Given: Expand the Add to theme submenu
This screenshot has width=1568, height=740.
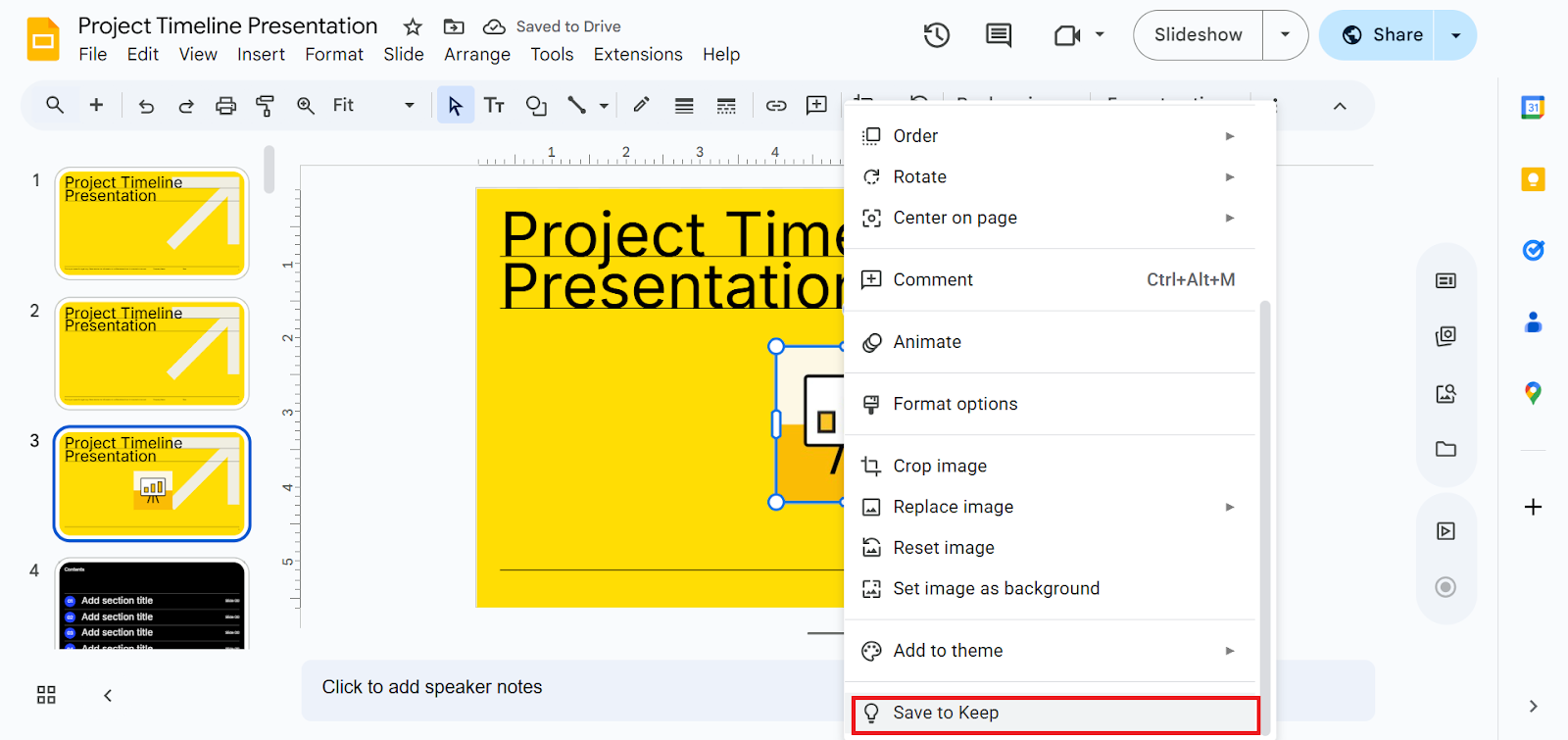Looking at the screenshot, I should [x=1050, y=651].
